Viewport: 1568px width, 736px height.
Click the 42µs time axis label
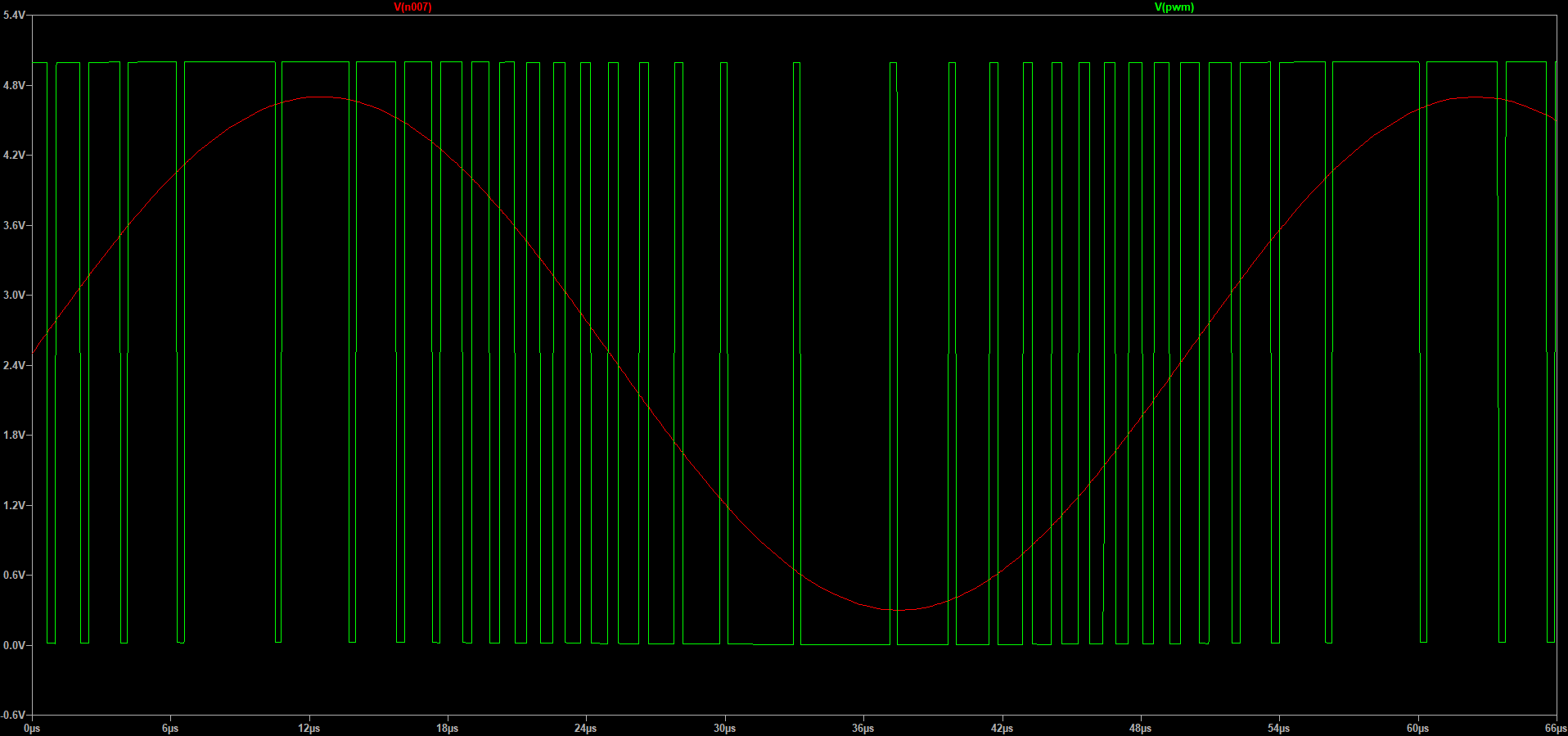(x=1003, y=728)
